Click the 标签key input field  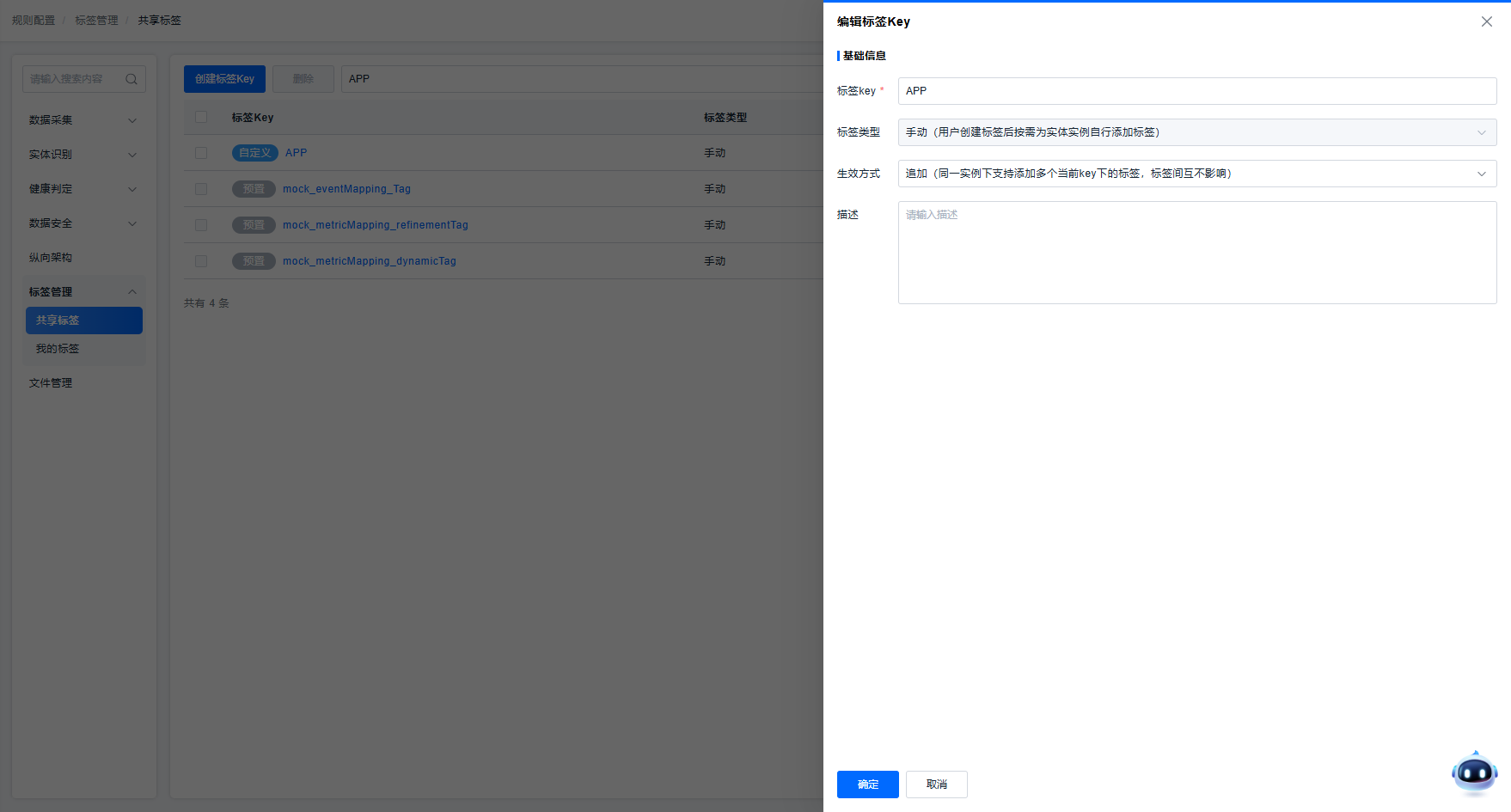click(x=1196, y=91)
